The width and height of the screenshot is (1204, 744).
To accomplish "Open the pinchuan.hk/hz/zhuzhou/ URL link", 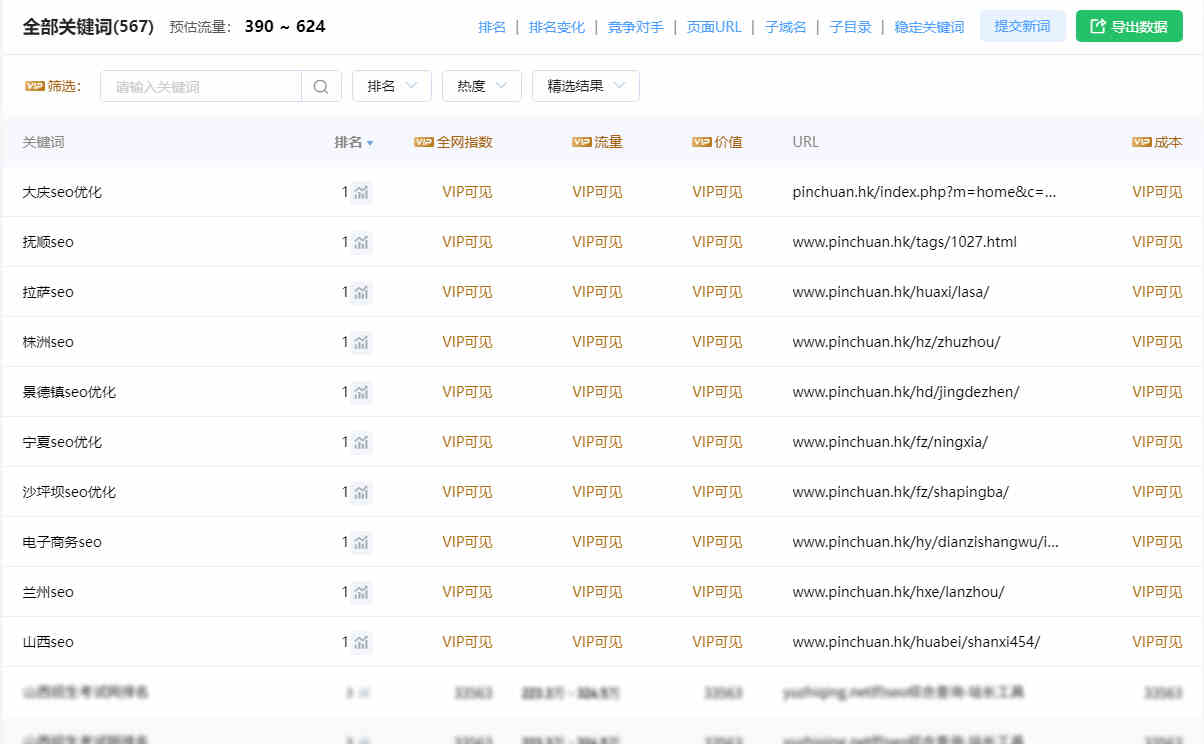I will click(x=896, y=342).
